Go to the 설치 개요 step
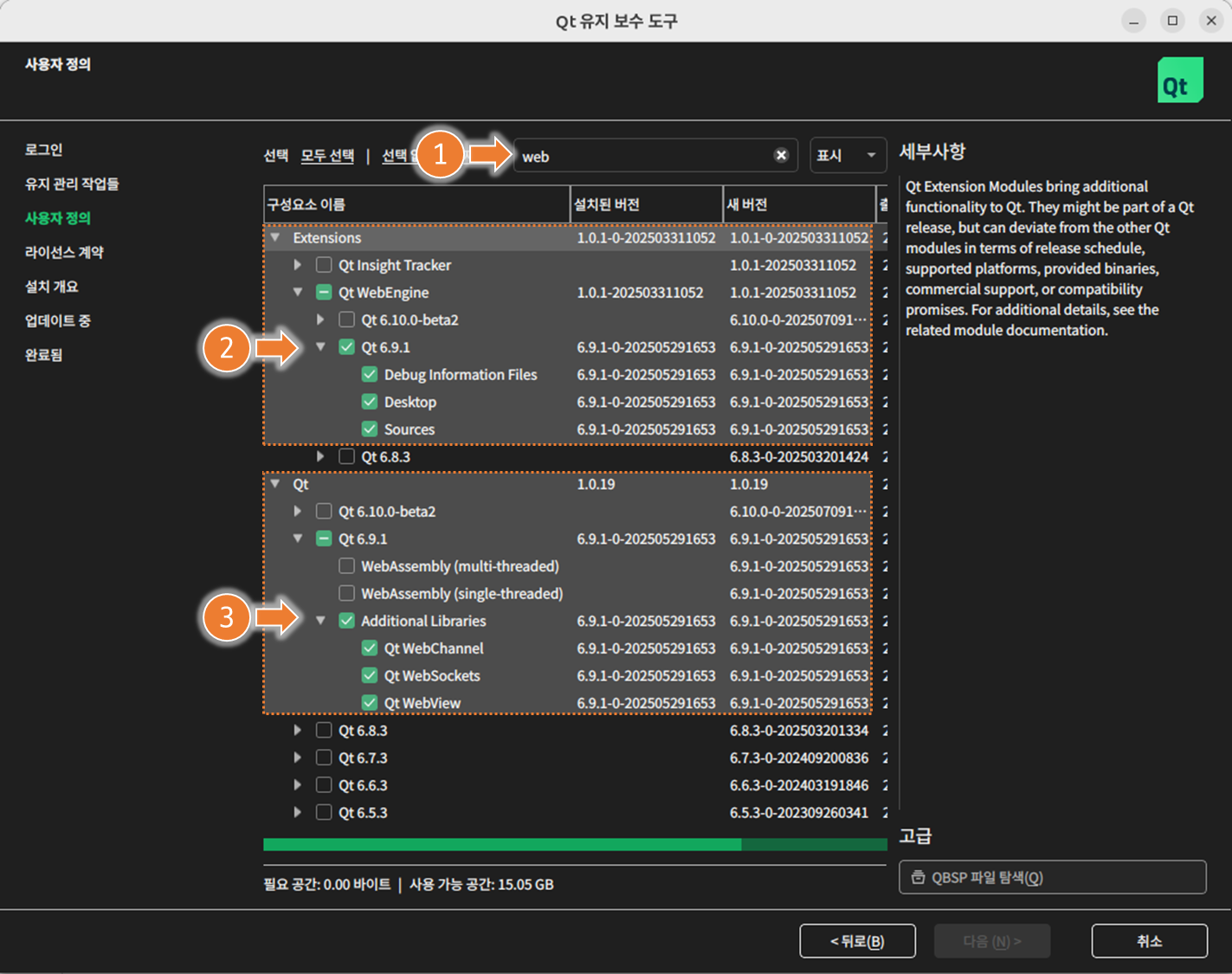Screen dimensions: 1232x974 click(x=51, y=287)
